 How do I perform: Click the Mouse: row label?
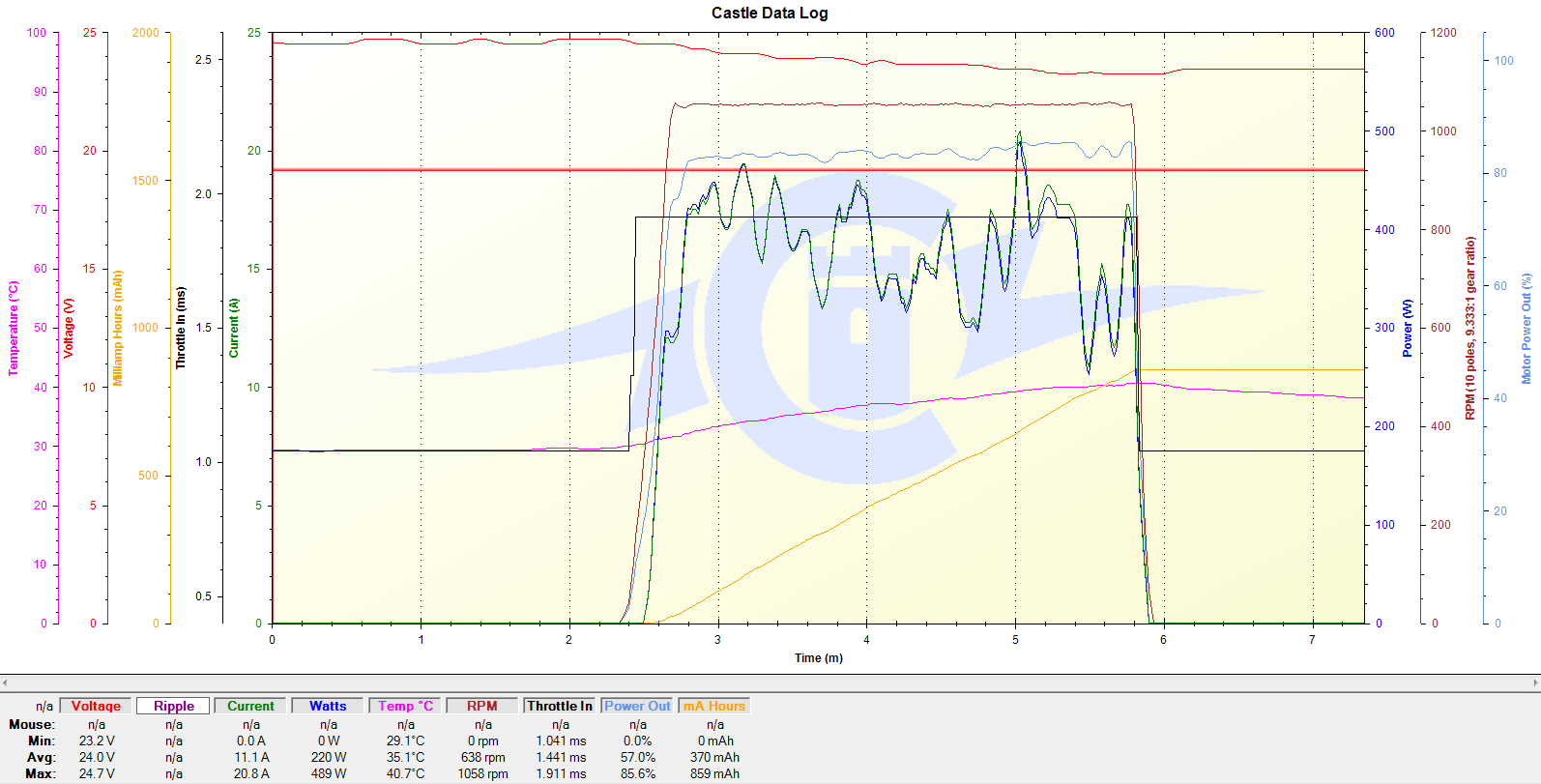[32, 724]
